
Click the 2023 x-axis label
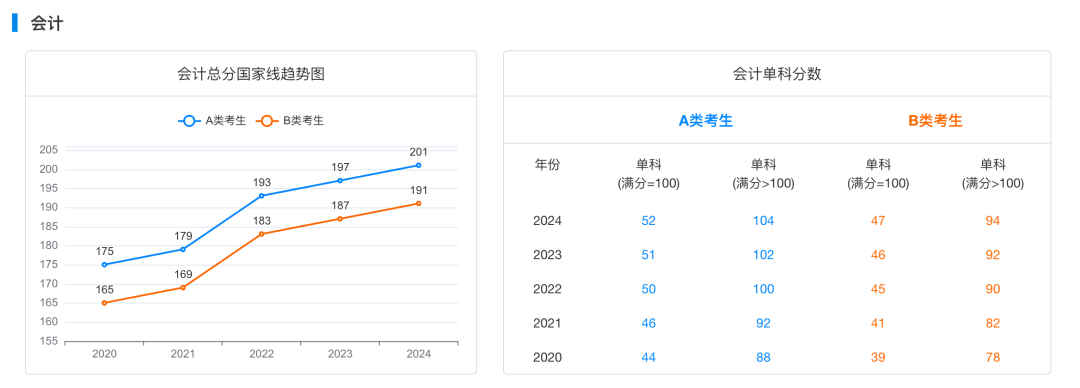340,354
